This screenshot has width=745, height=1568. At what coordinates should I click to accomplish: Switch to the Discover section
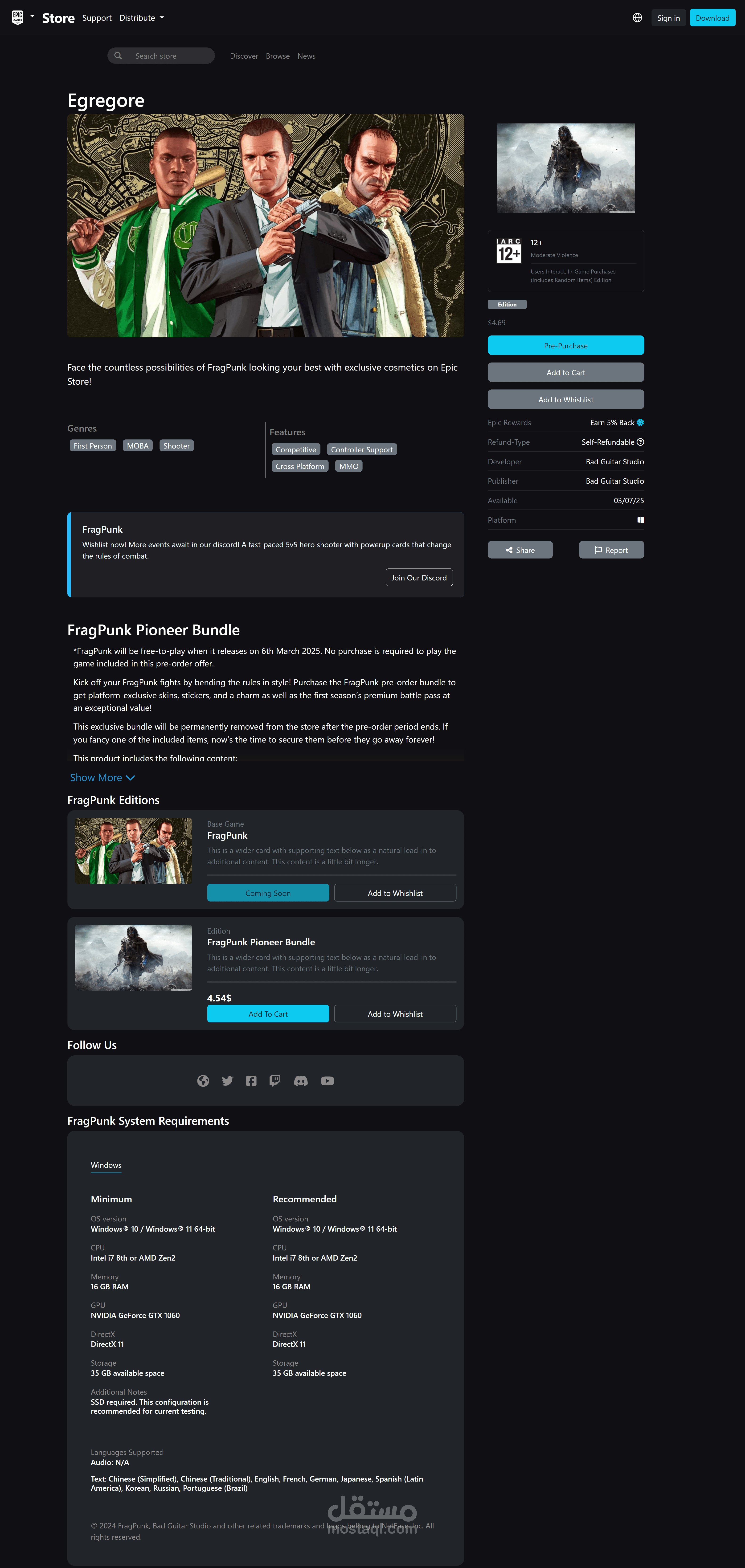244,56
